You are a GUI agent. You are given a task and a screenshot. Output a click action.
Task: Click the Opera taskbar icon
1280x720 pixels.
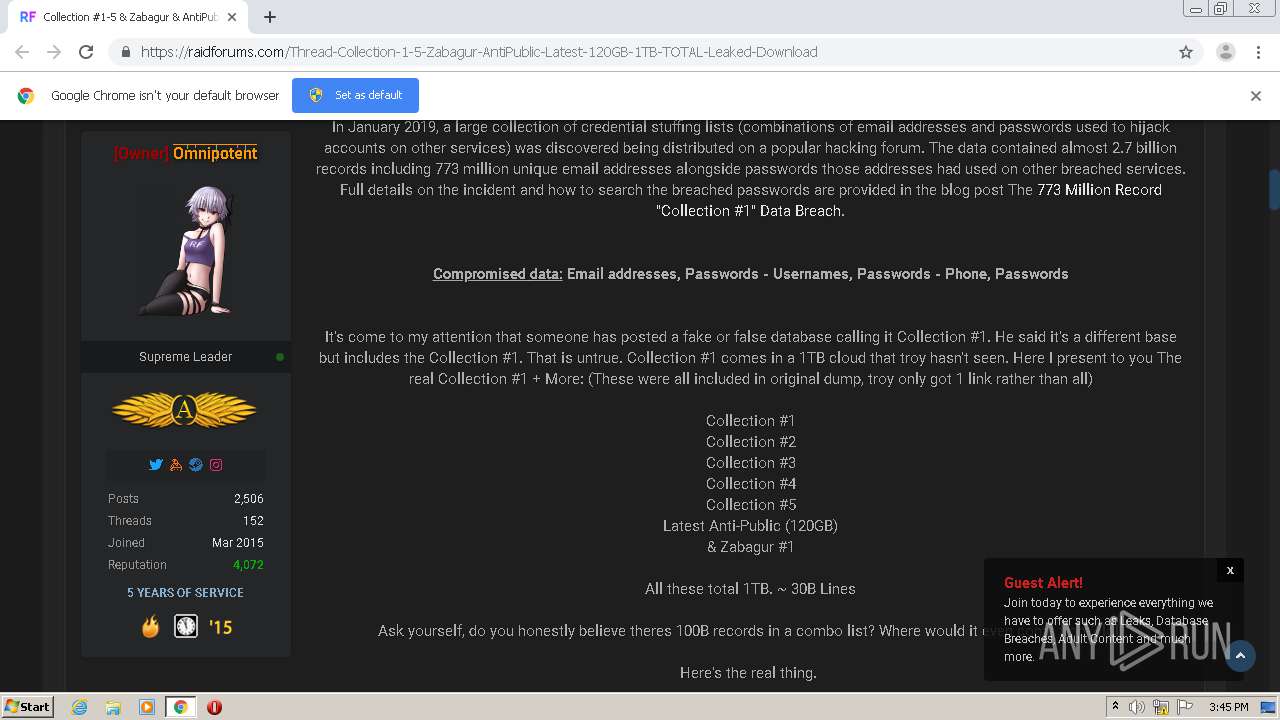[214, 707]
